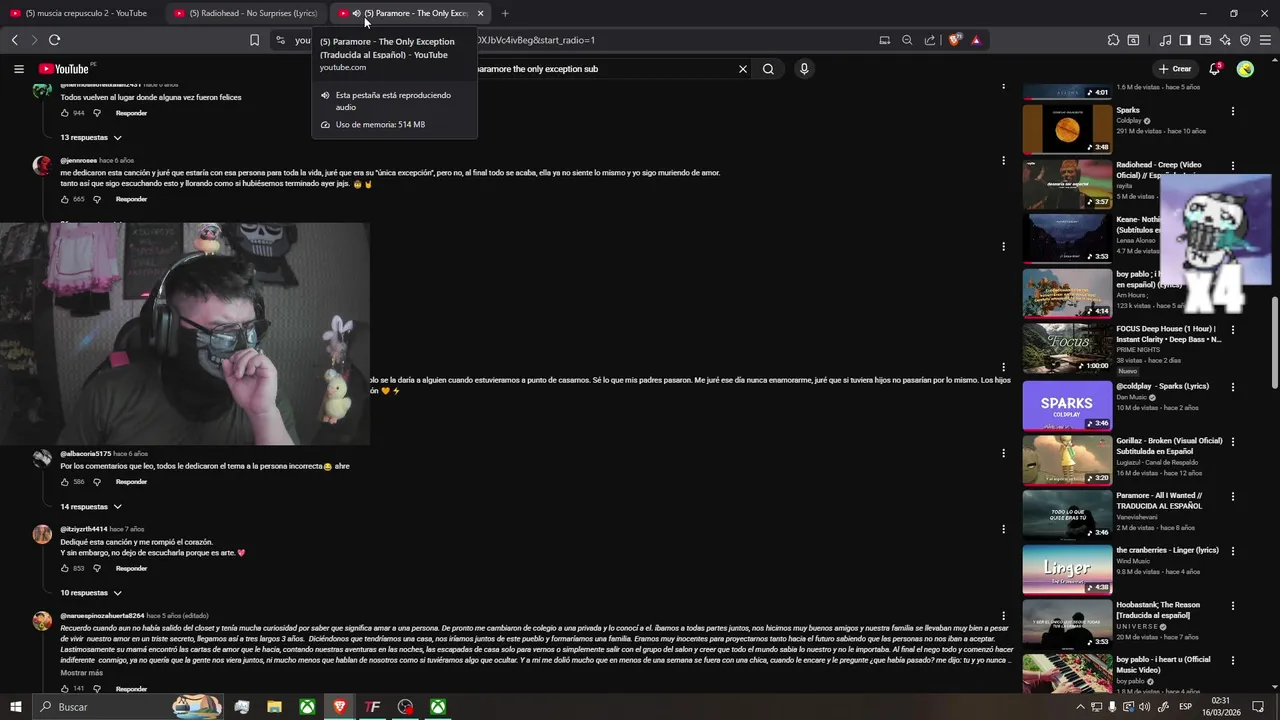Open options menu for @albaoria5175 comment
The width and height of the screenshot is (1280, 720).
pyautogui.click(x=1003, y=453)
